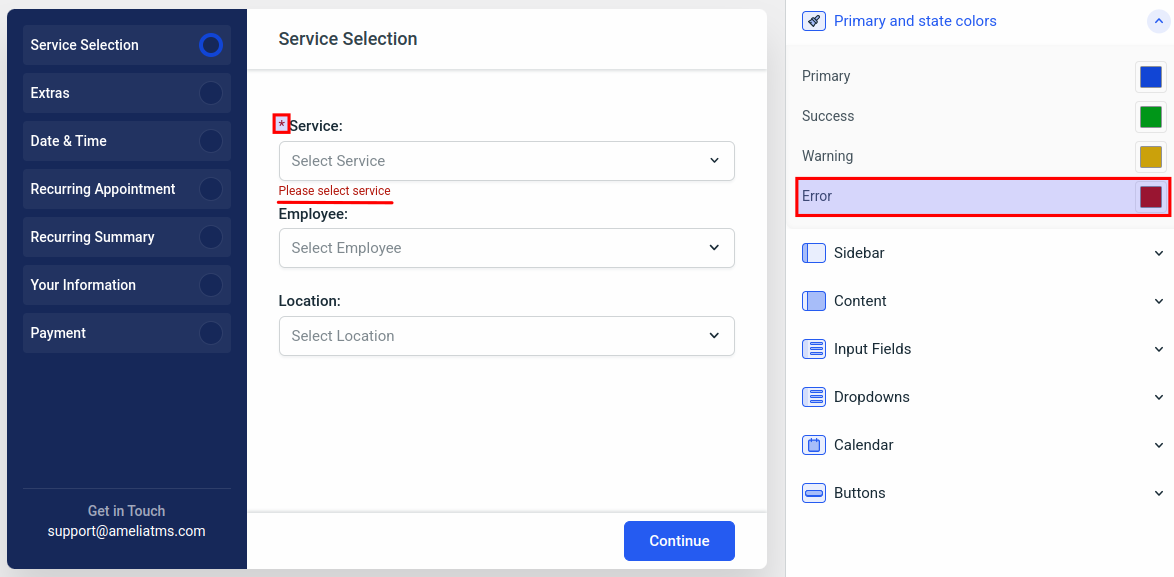Open the Select Location dropdown
This screenshot has width=1174, height=577.
point(507,336)
